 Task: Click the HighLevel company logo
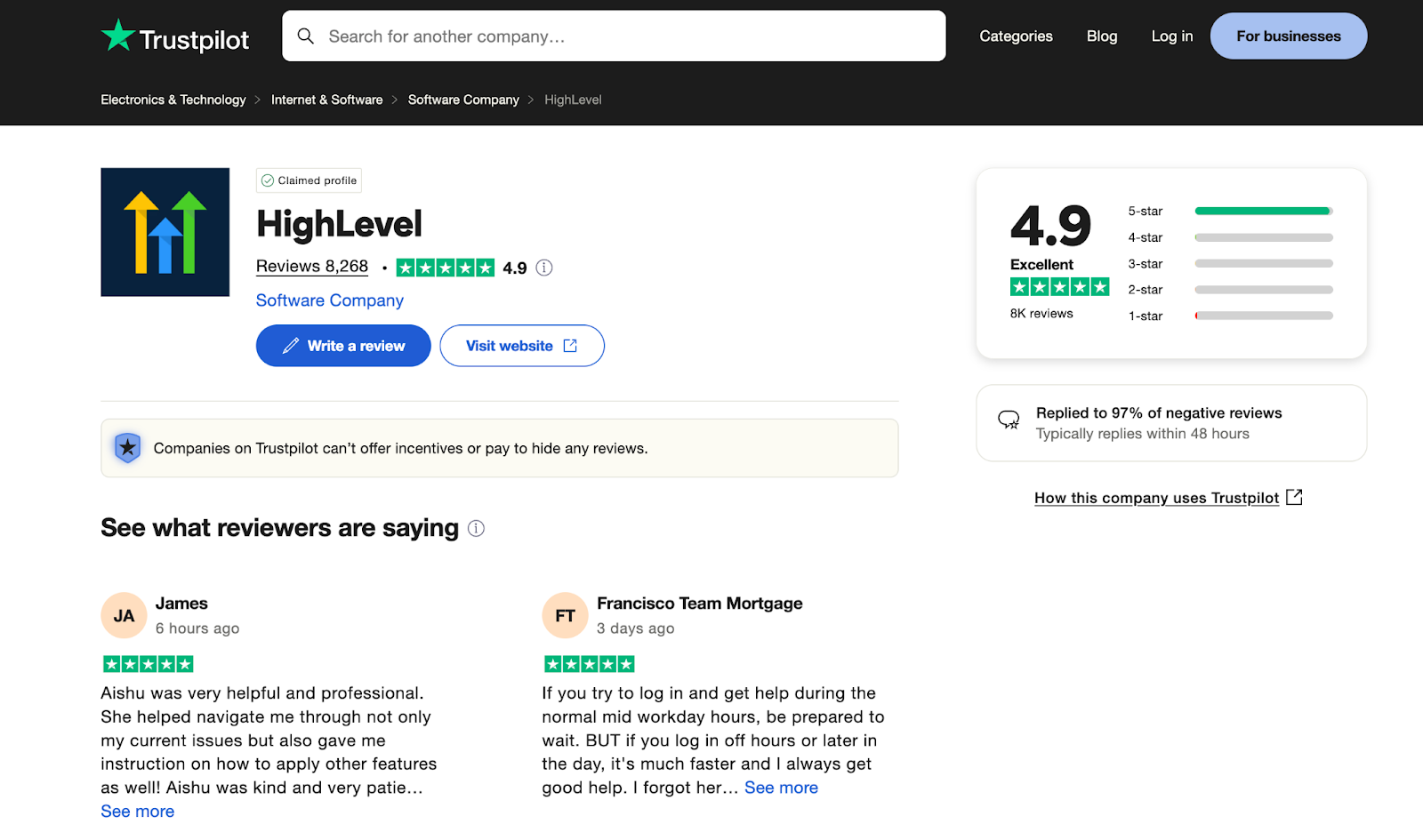point(165,232)
